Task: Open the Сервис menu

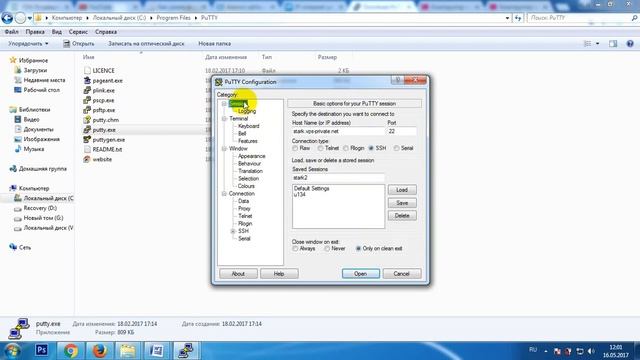Action: pos(78,32)
